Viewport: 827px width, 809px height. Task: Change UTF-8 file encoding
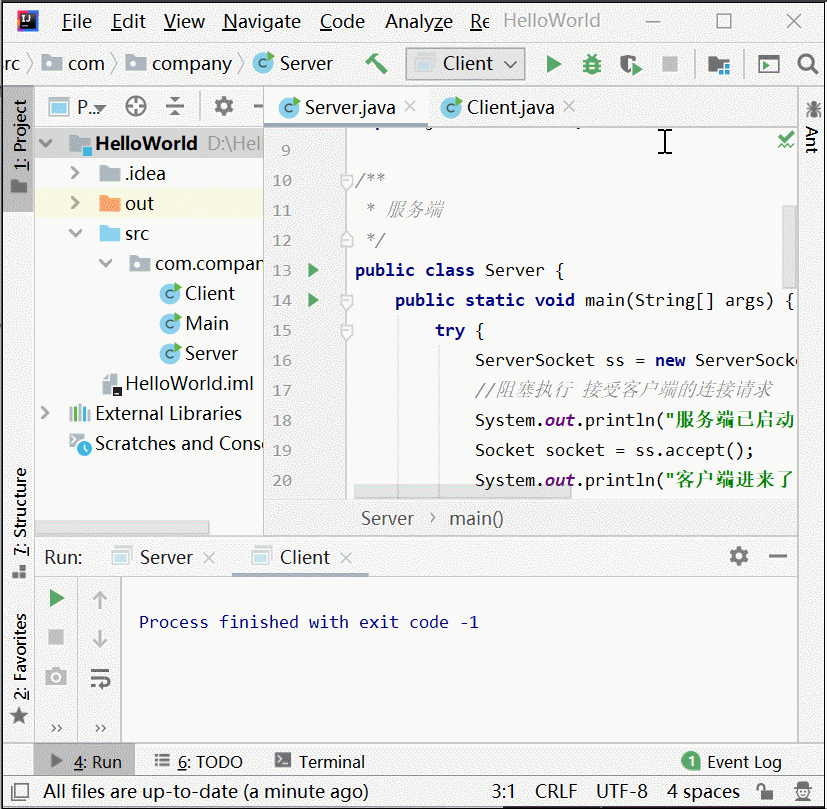(622, 791)
